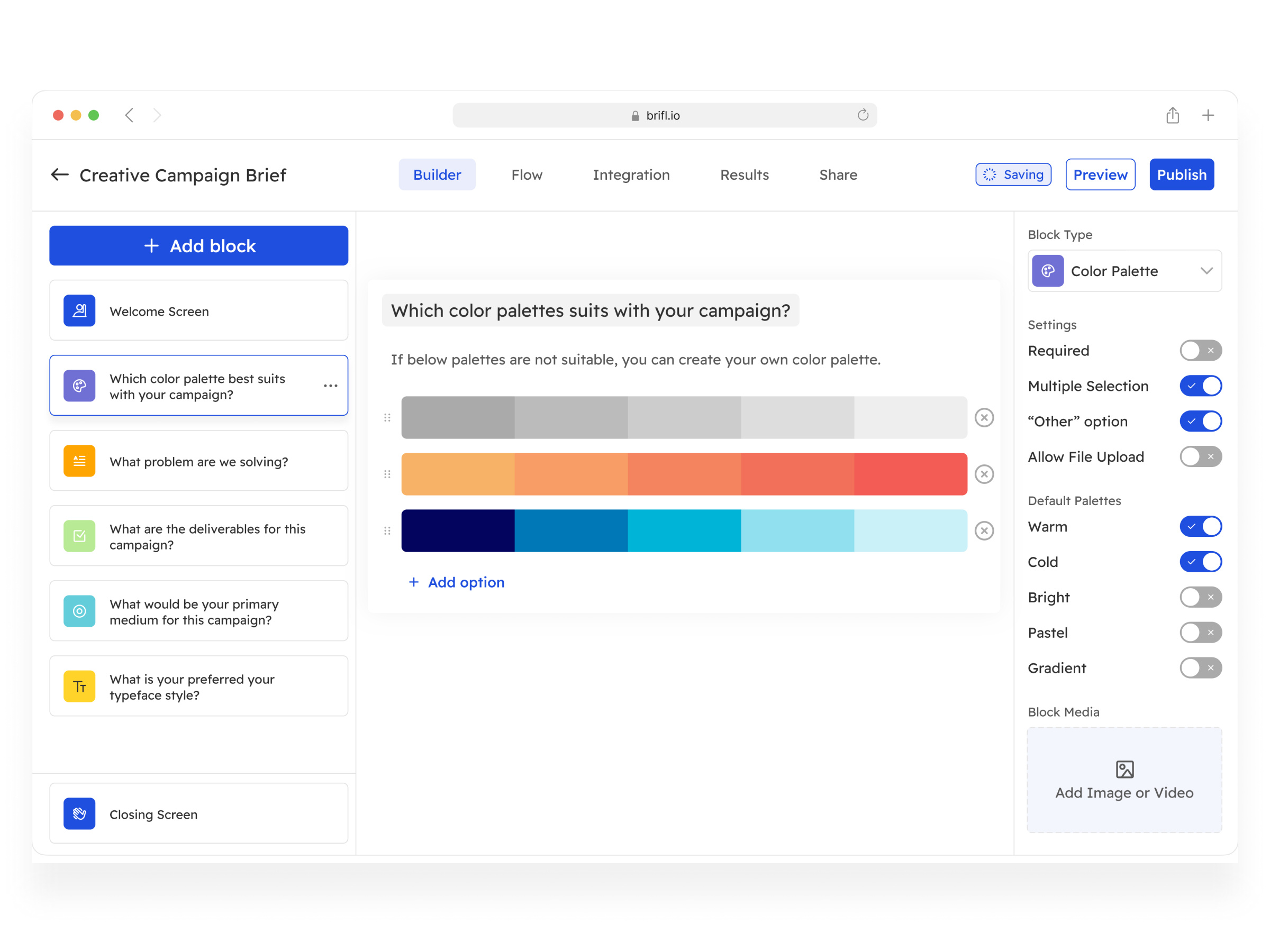1270x952 pixels.
Task: Click the target icon on the primary medium block
Action: click(79, 611)
